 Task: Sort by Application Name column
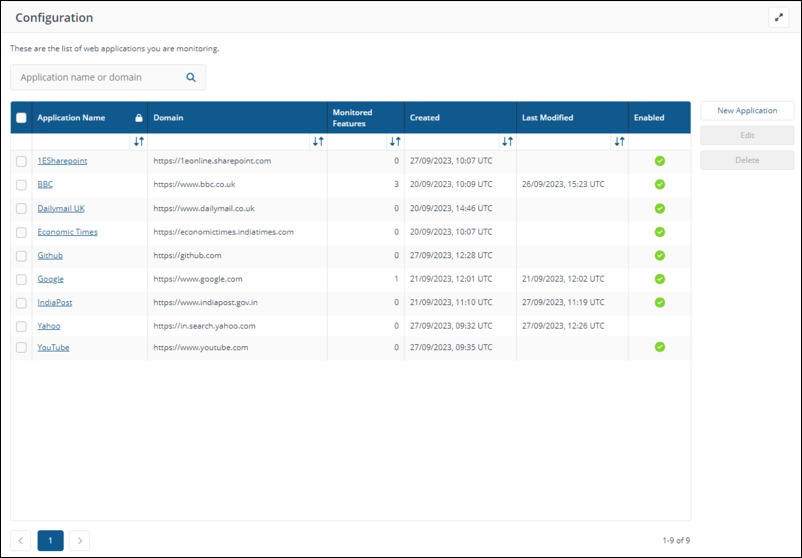tap(139, 142)
